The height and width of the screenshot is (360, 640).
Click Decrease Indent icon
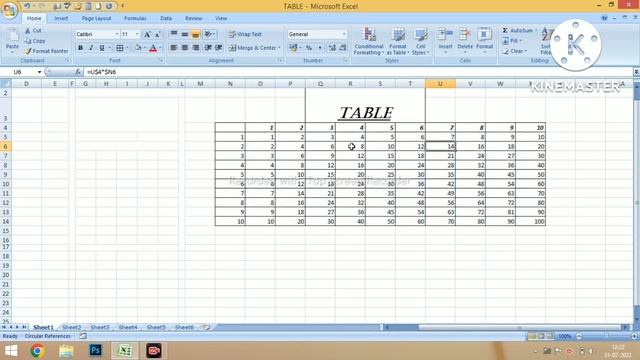[208, 48]
